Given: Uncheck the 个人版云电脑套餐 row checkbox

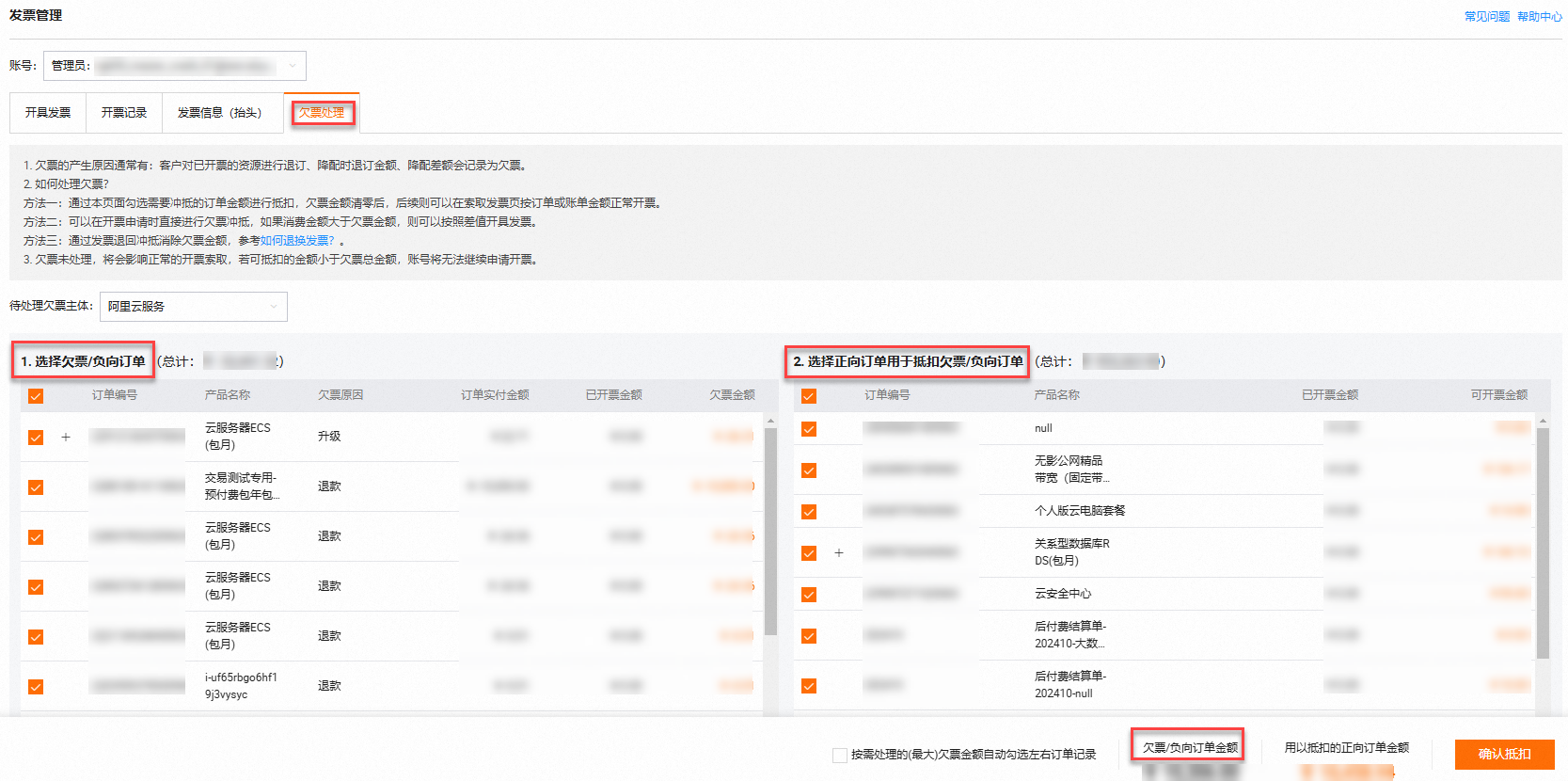Looking at the screenshot, I should point(809,512).
